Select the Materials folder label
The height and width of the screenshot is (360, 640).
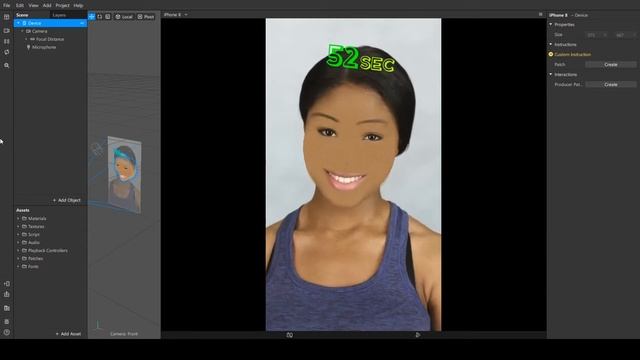click(x=37, y=219)
